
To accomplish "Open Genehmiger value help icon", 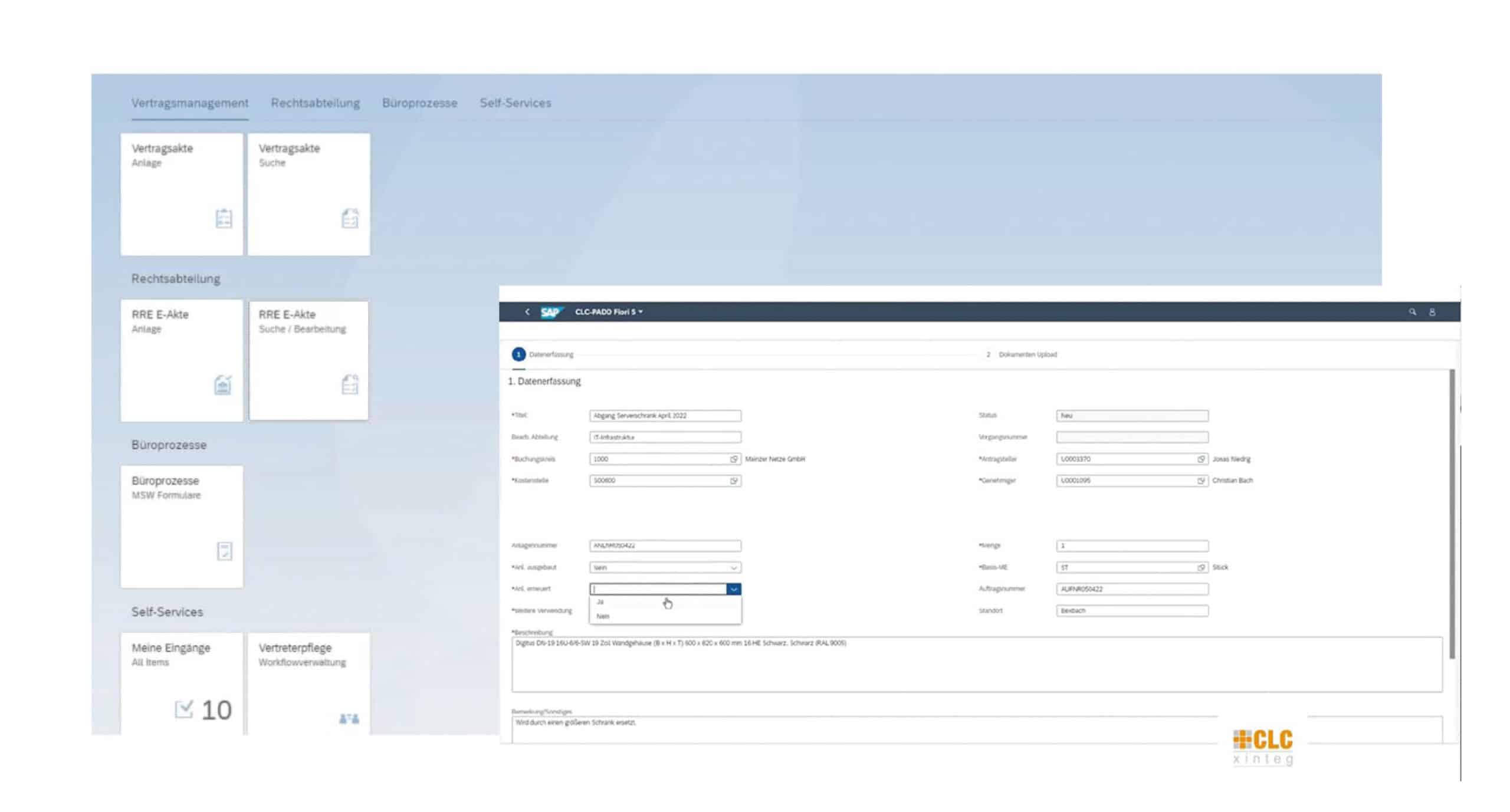I will click(x=1201, y=481).
